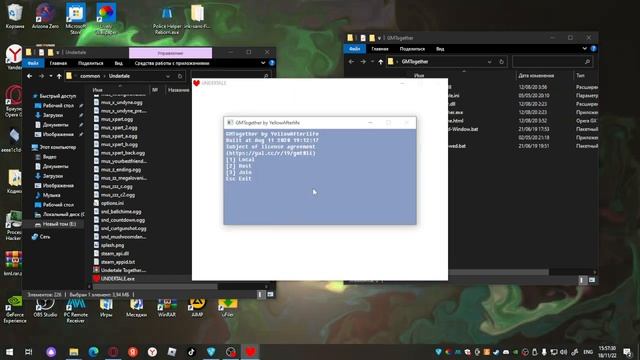Open GeForce Experience desktop shortcut

coord(15,310)
